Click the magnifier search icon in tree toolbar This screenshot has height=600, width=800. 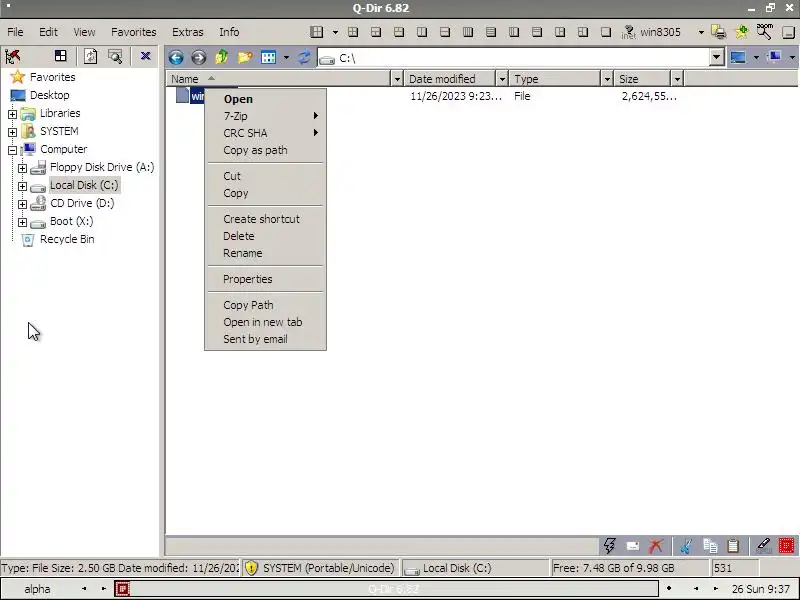click(115, 56)
